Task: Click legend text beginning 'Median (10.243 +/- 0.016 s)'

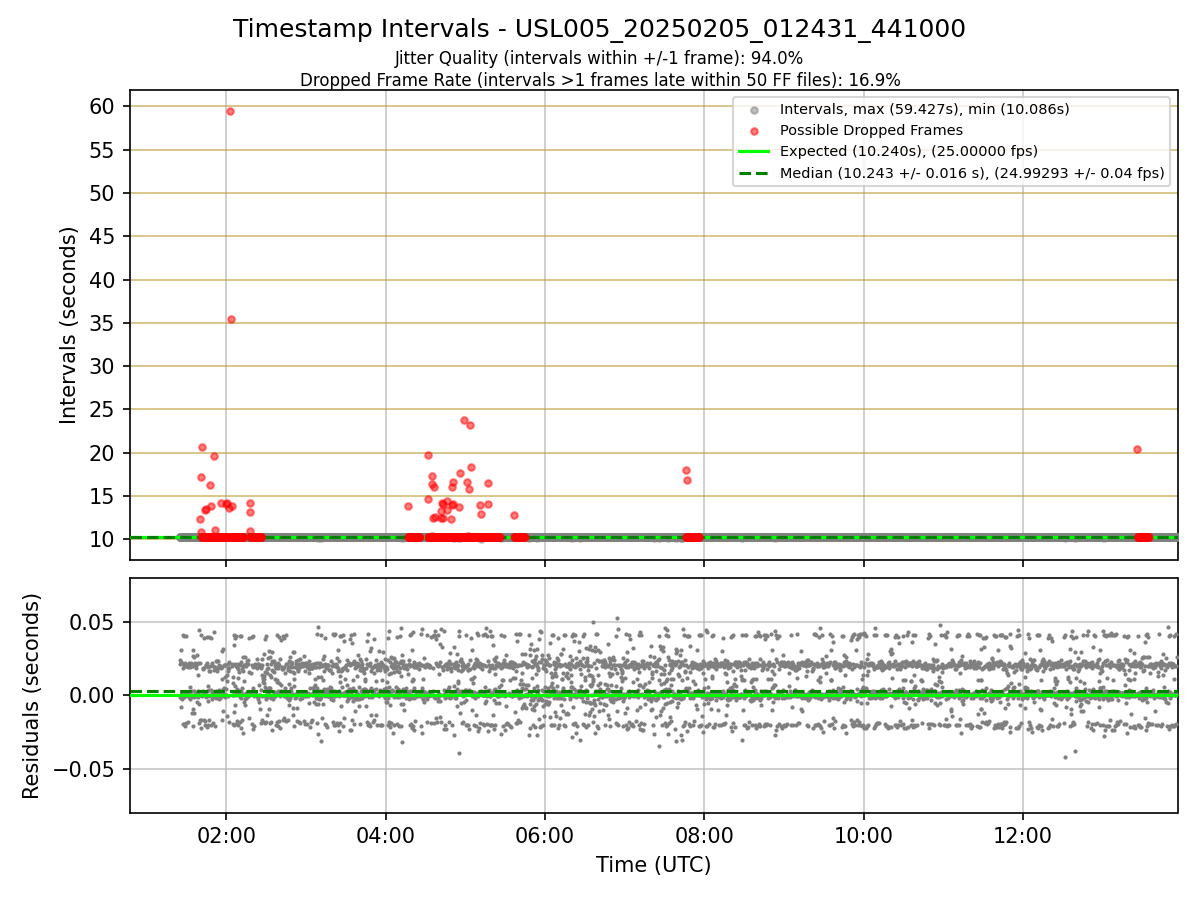Action: (x=972, y=173)
